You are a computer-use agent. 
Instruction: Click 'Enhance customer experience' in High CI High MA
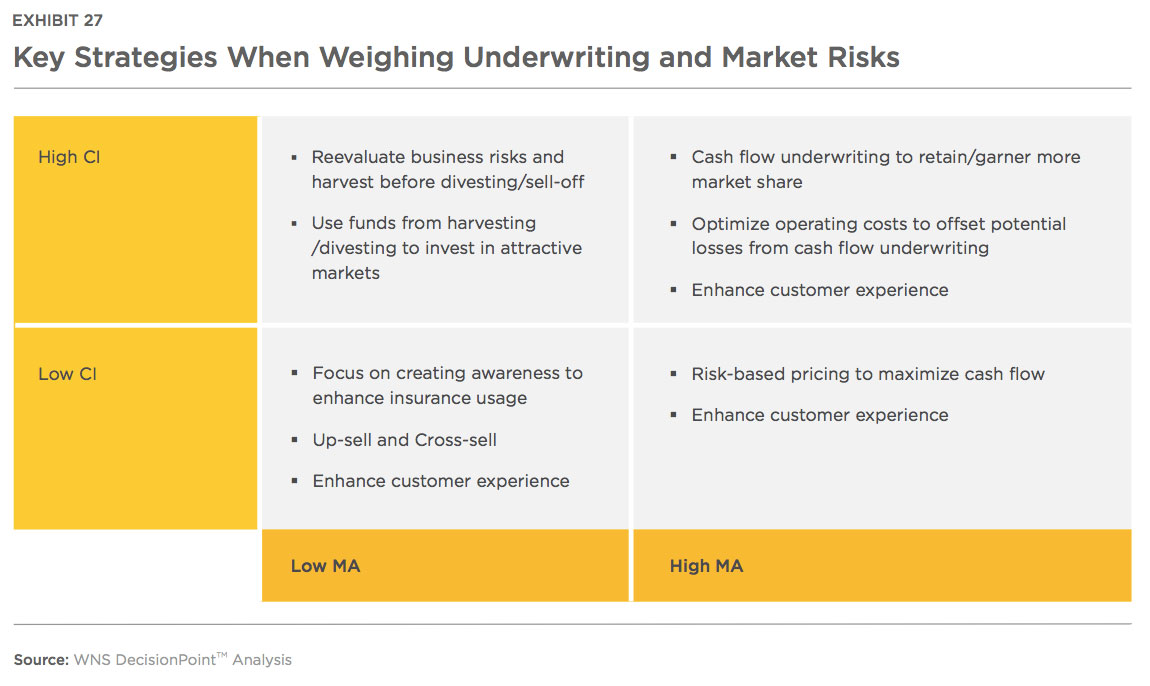(x=819, y=290)
